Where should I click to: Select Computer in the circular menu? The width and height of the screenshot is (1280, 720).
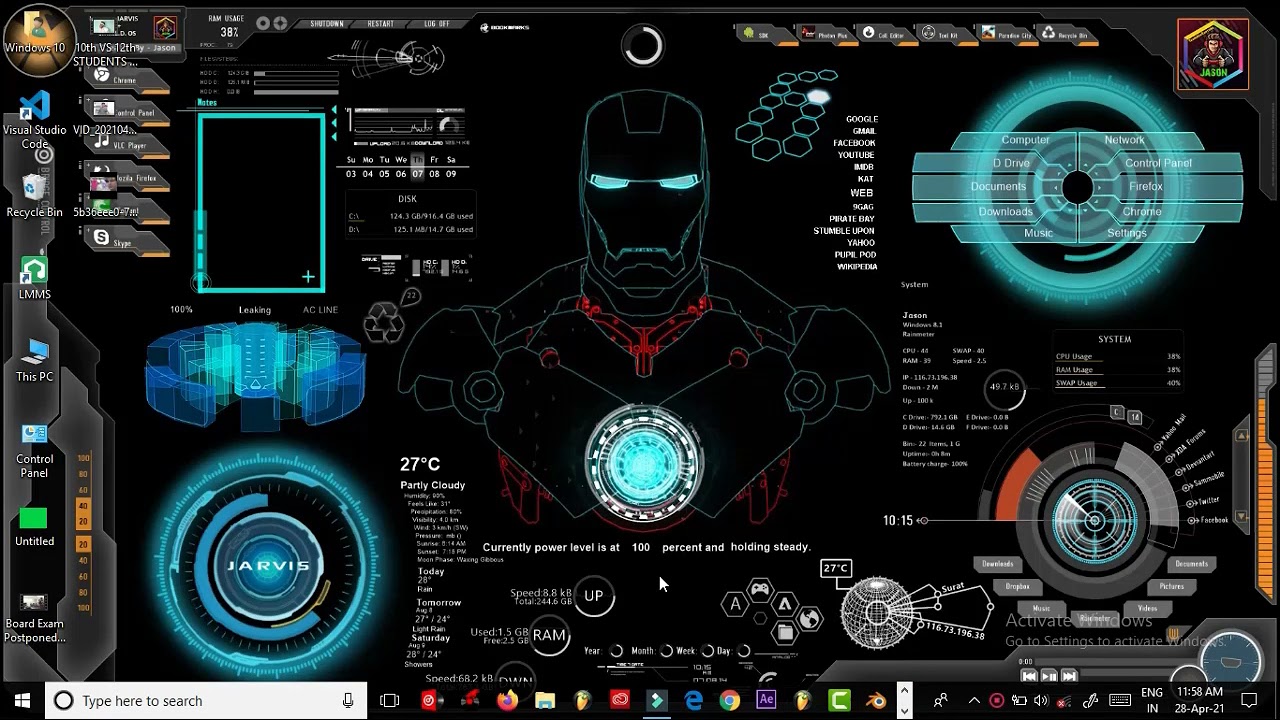[1025, 140]
